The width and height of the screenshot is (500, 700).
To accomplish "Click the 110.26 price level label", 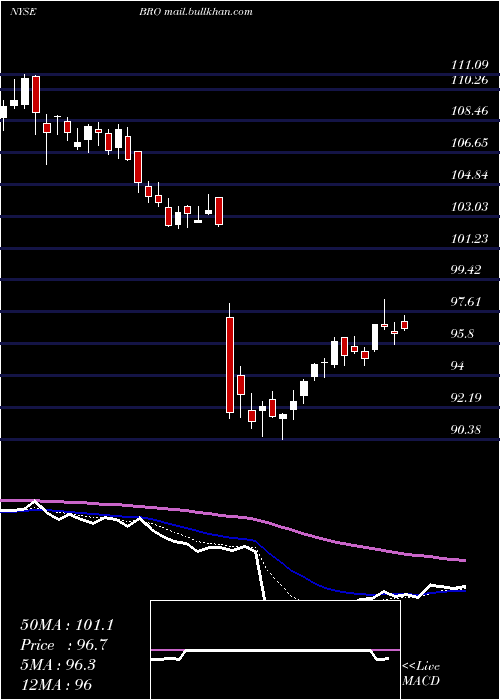I will [469, 80].
